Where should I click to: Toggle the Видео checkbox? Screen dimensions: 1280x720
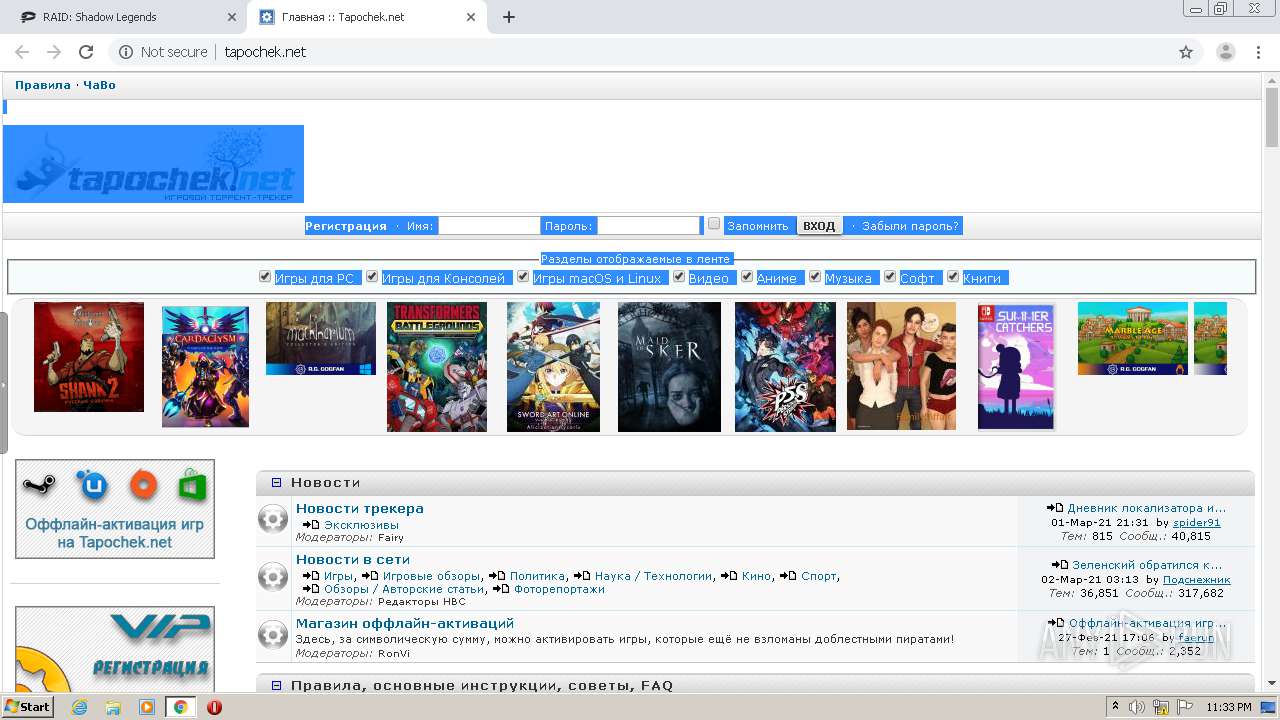click(679, 277)
